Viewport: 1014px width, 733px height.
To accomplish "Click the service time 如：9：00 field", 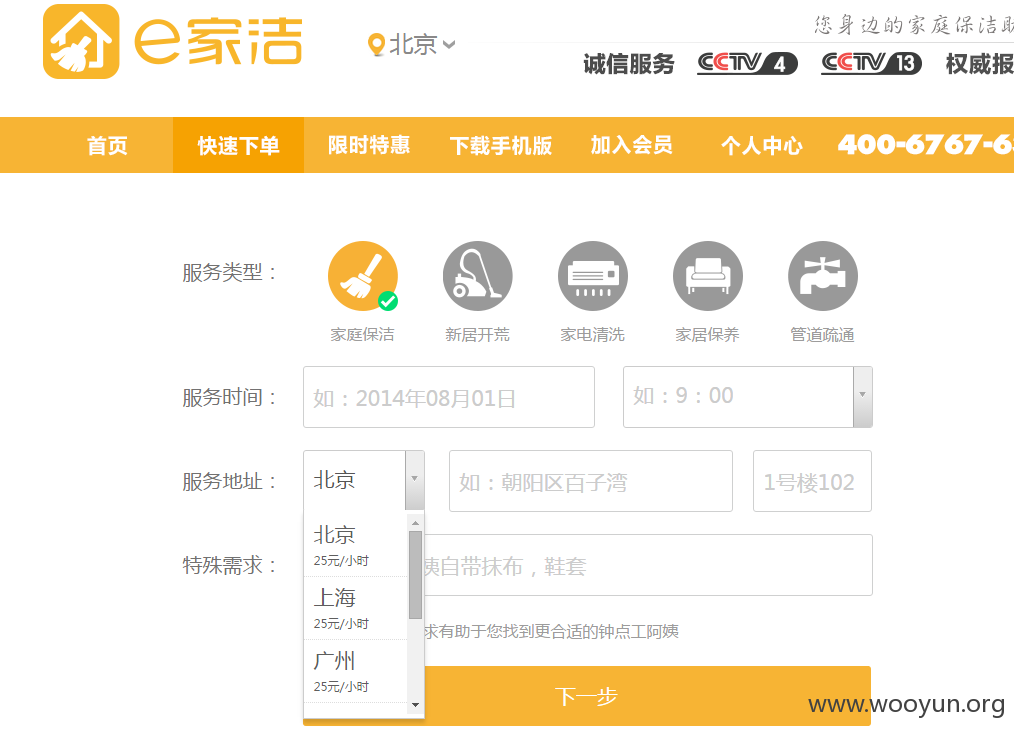I will click(738, 397).
